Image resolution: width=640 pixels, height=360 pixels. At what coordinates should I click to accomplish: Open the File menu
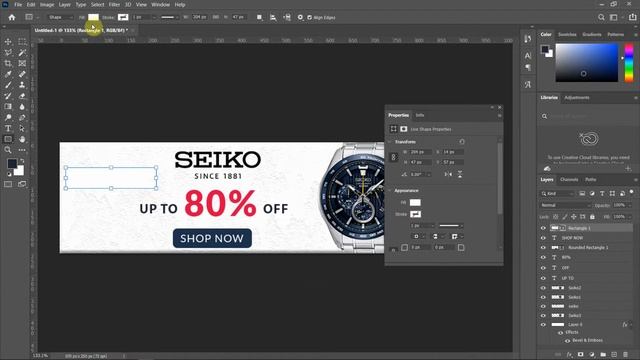18,4
